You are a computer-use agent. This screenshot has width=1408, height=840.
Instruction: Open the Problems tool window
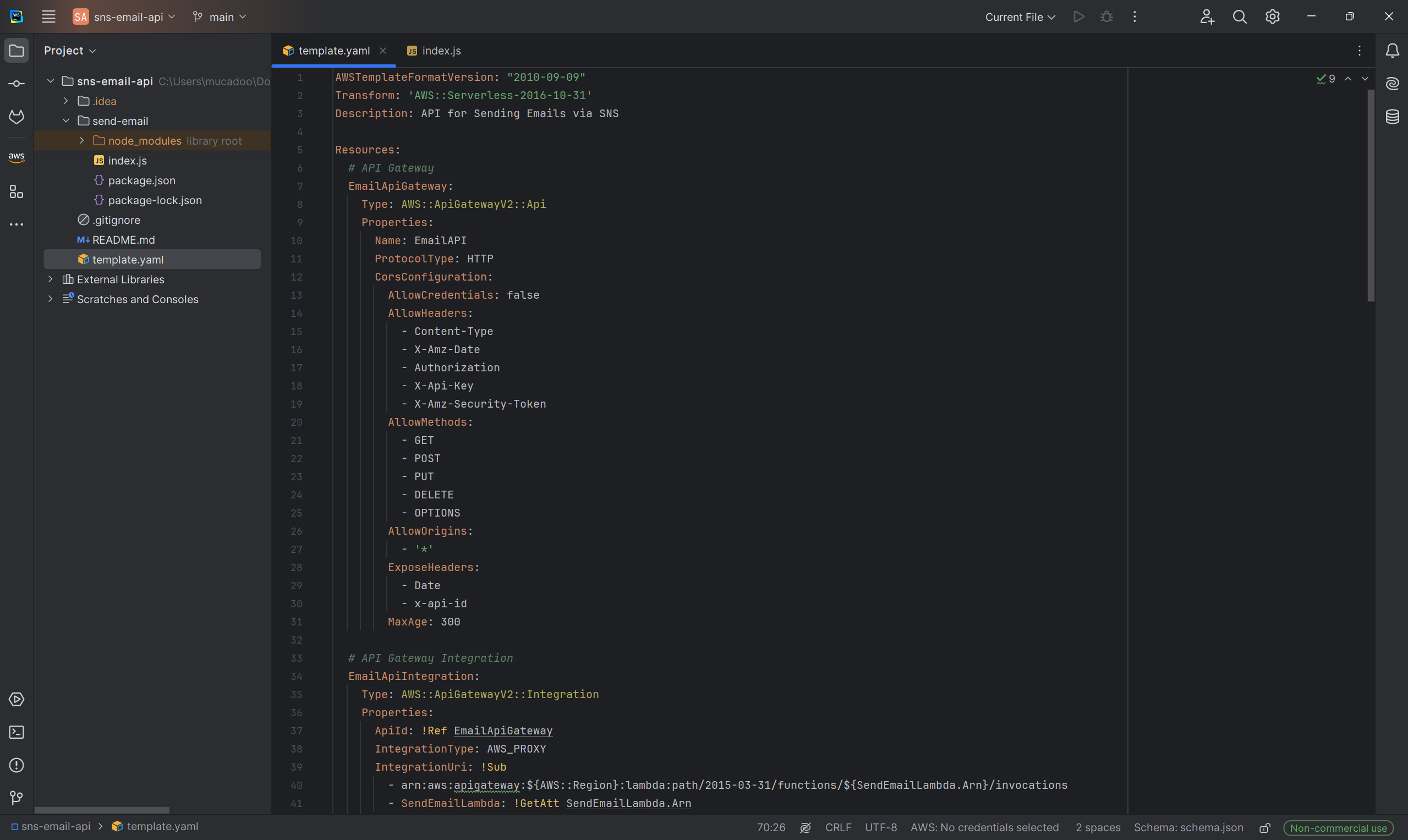[17, 765]
